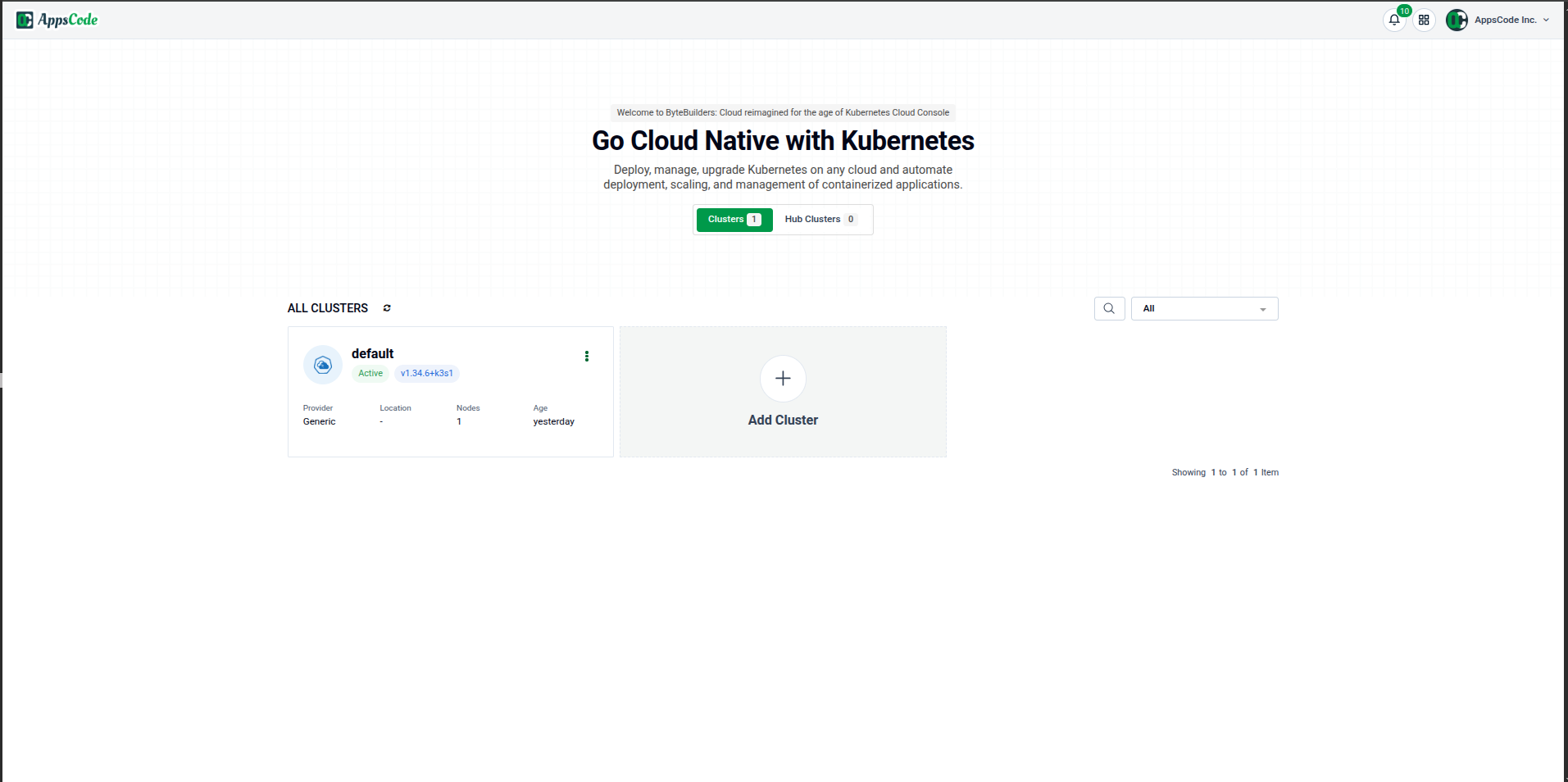Open the default cluster options menu
The width and height of the screenshot is (1568, 782).
click(586, 356)
